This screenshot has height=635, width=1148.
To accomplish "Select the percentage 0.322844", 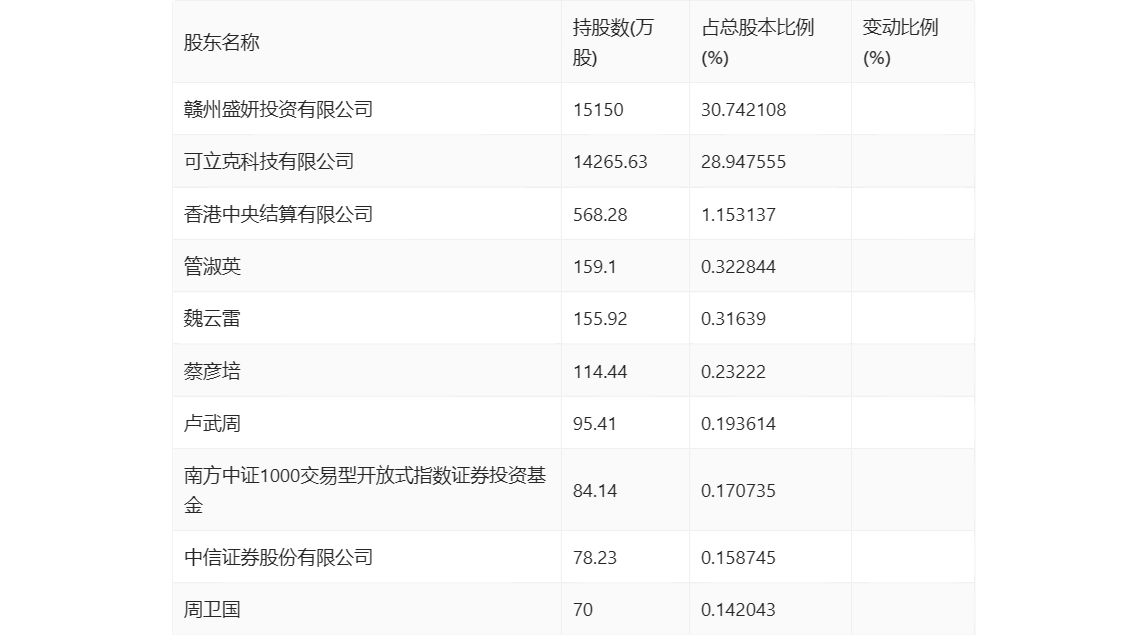I will [738, 267].
